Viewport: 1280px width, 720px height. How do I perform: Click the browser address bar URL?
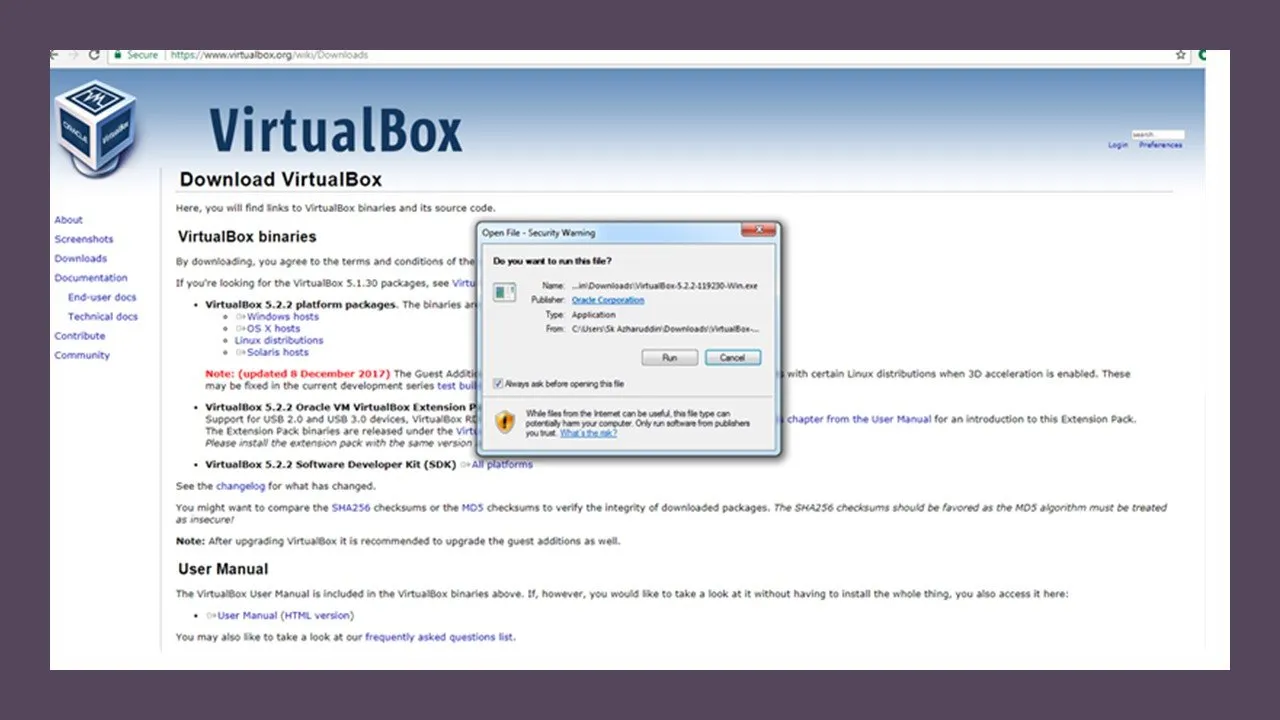[269, 55]
